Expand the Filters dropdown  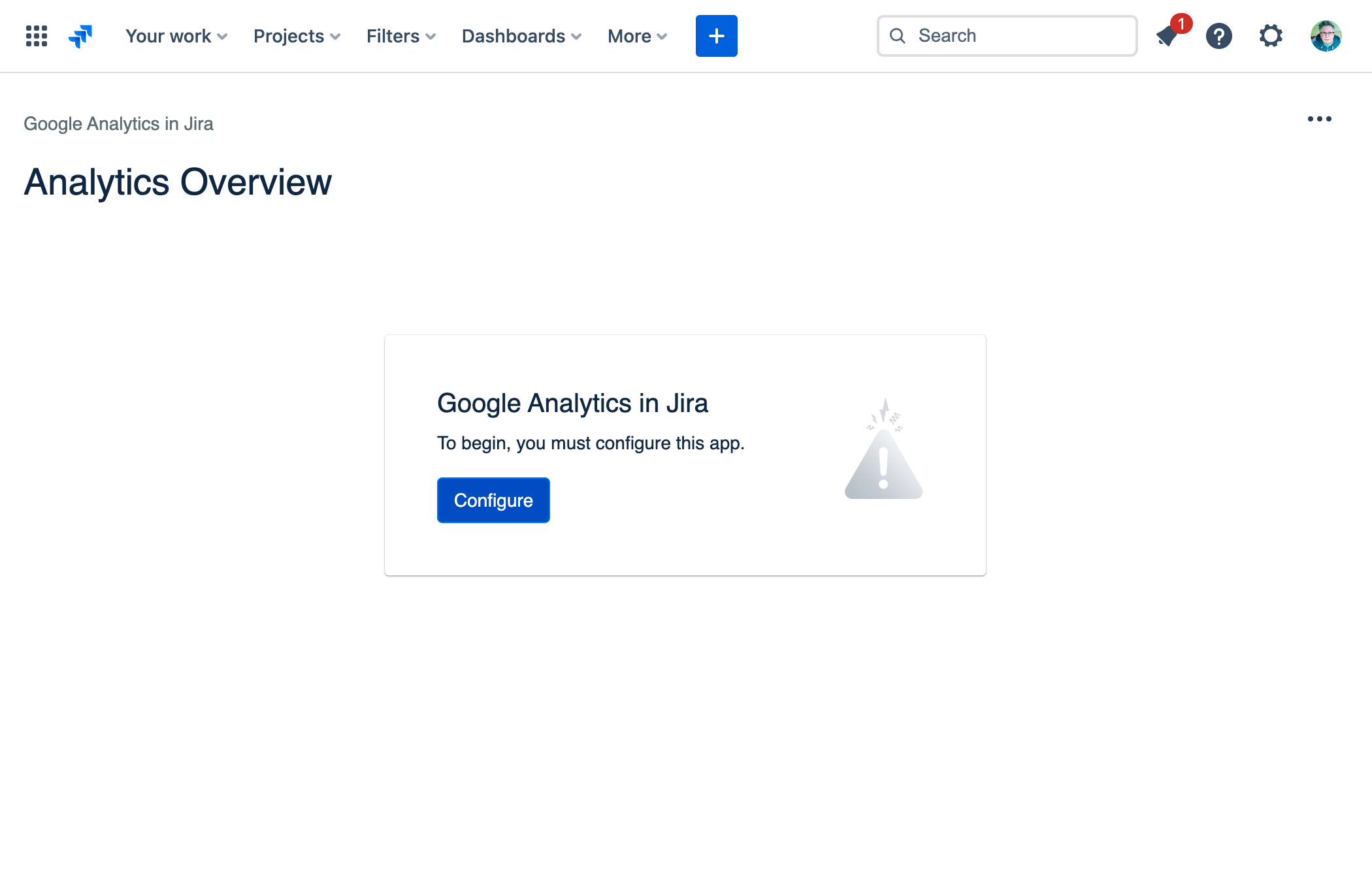(400, 36)
